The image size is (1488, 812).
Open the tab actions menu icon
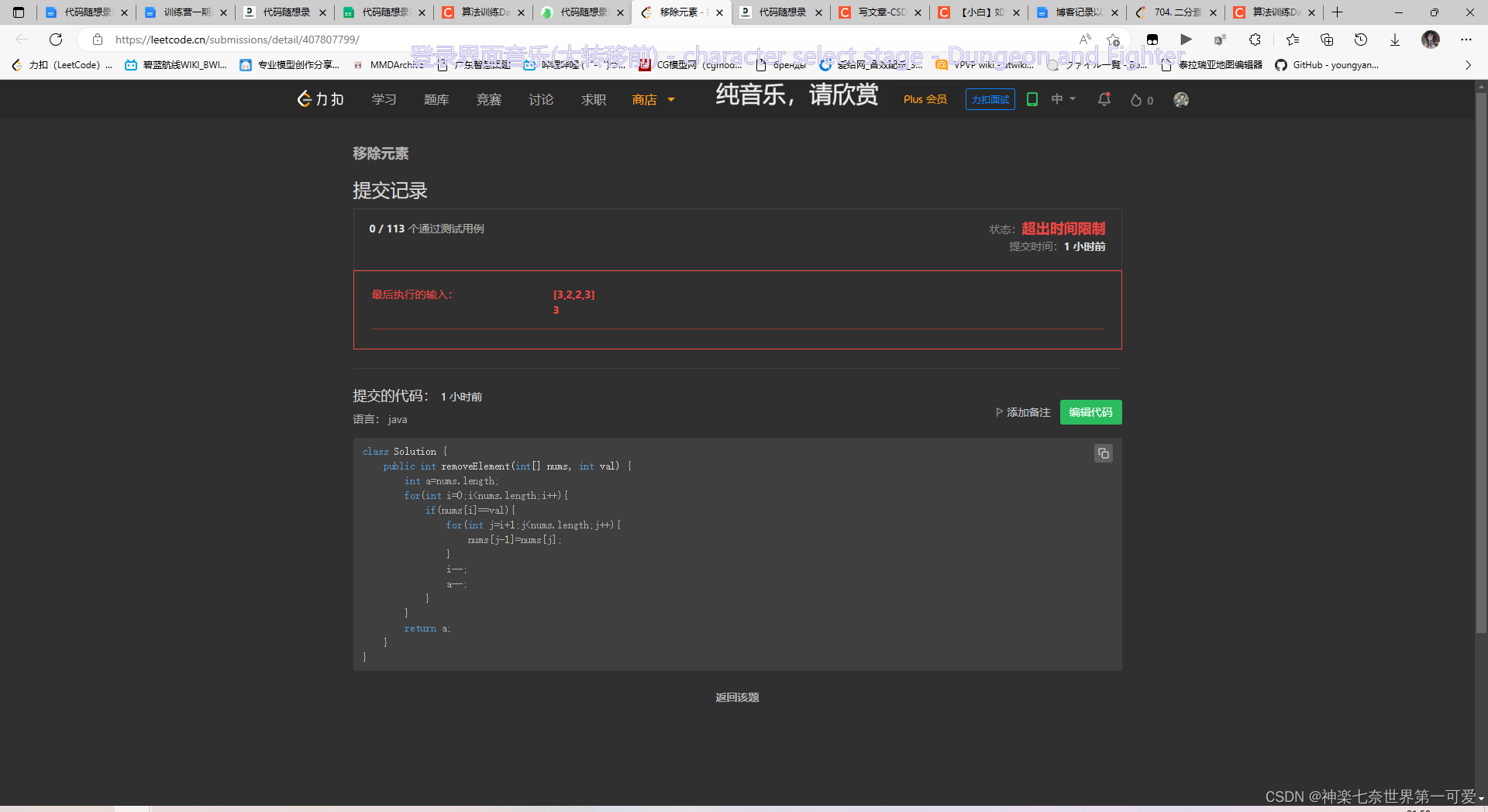pos(19,12)
